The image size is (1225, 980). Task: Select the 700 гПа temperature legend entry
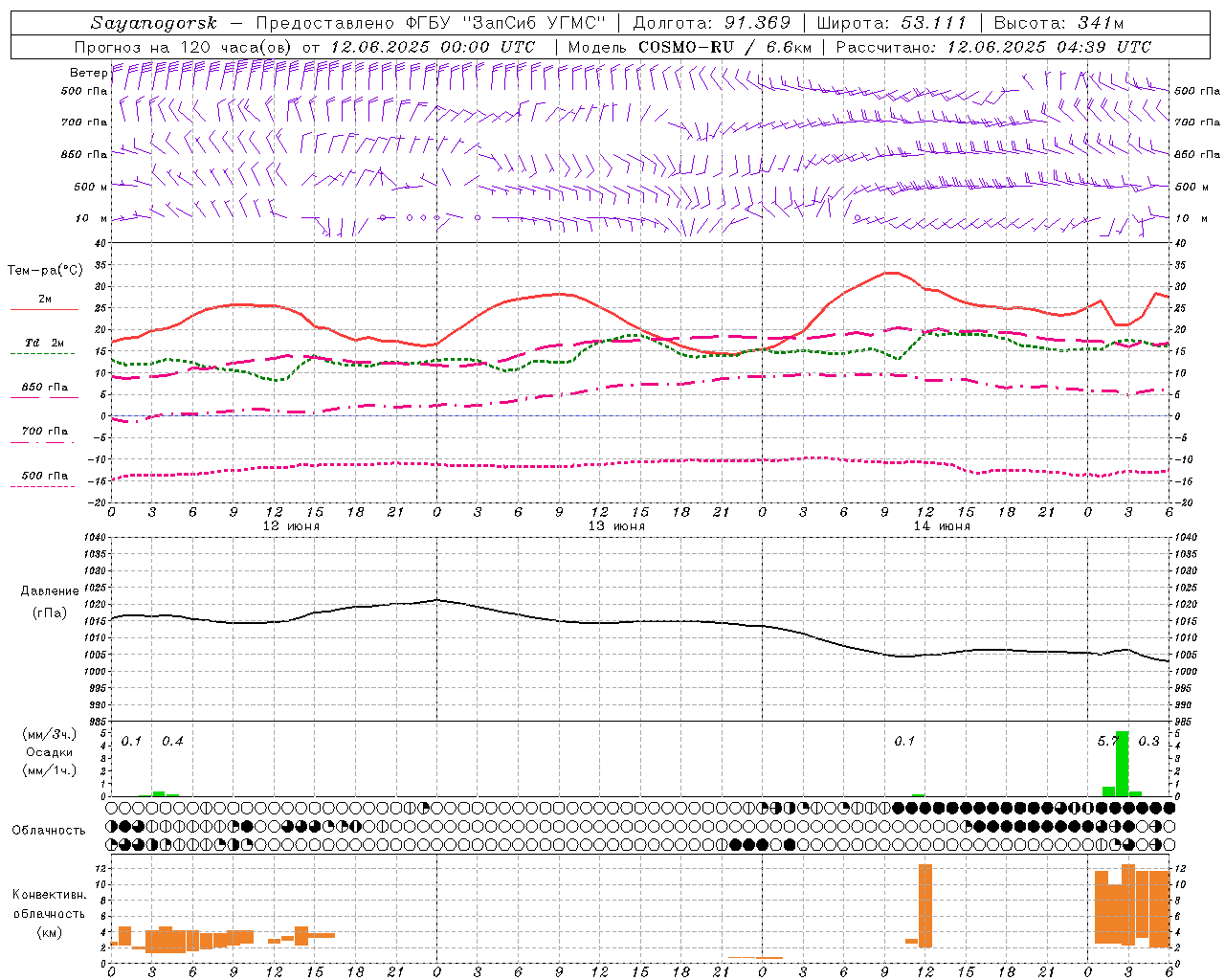pos(45,432)
